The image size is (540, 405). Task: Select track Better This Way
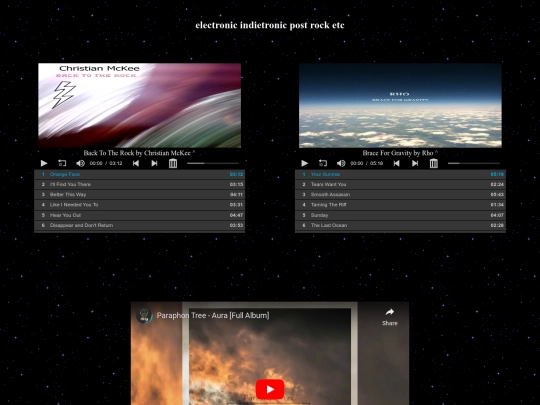point(139,195)
